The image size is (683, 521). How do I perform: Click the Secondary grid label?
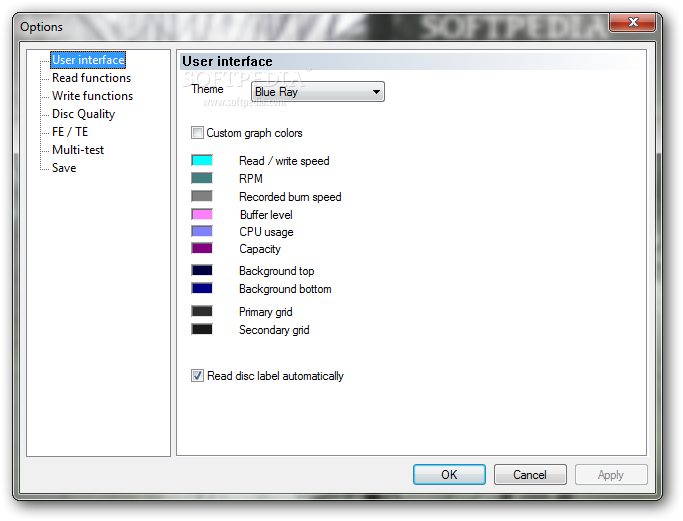pyautogui.click(x=274, y=330)
